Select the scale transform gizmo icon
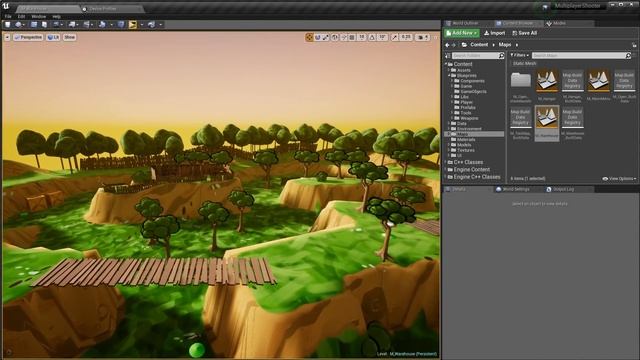Viewport: 640px width, 360px height. pyautogui.click(x=326, y=37)
